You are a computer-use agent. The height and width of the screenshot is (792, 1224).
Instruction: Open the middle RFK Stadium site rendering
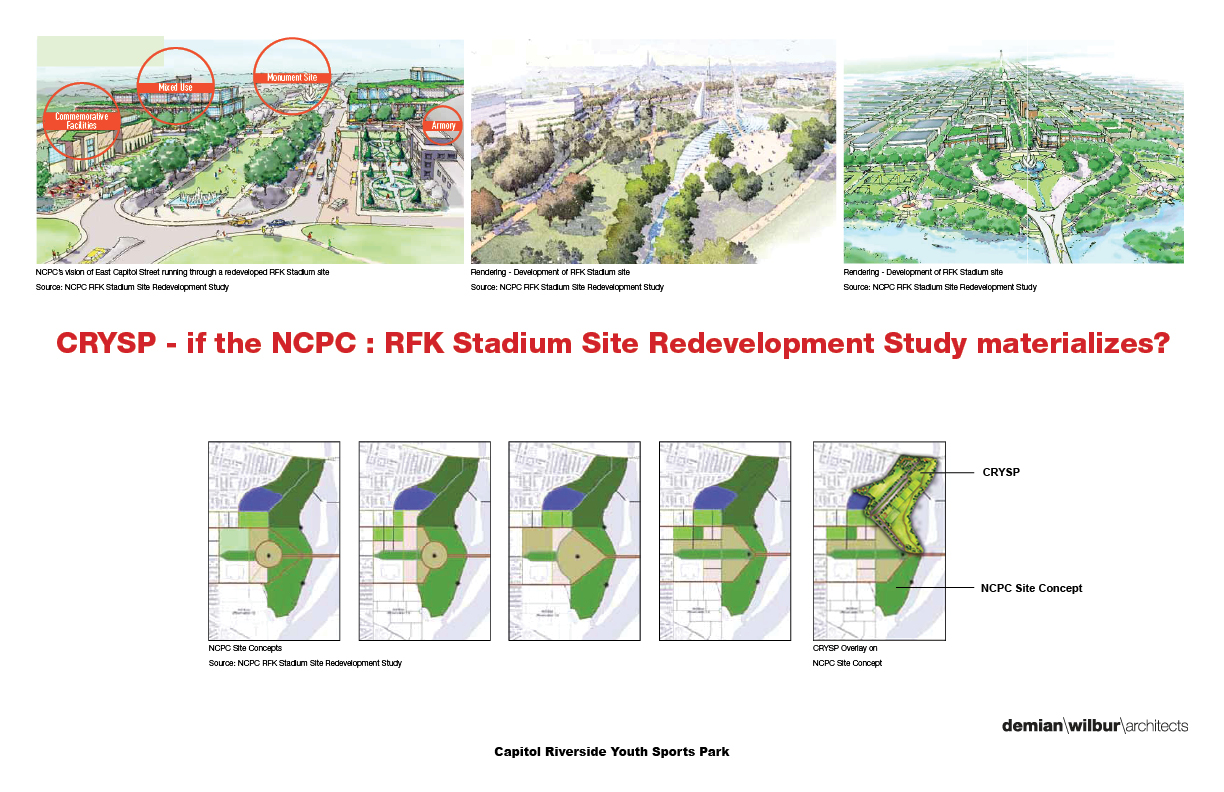click(653, 151)
